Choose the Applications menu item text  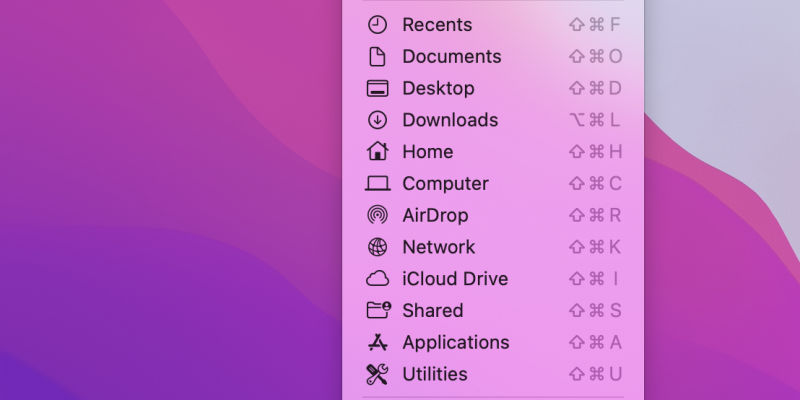(455, 342)
